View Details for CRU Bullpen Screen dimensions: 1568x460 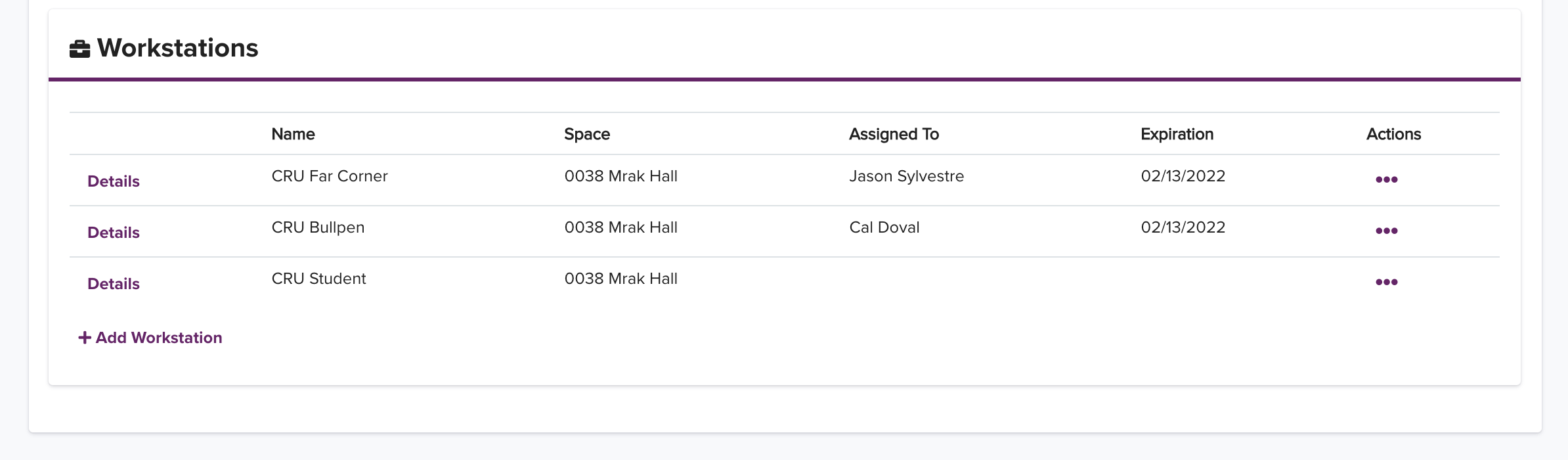[x=114, y=233]
